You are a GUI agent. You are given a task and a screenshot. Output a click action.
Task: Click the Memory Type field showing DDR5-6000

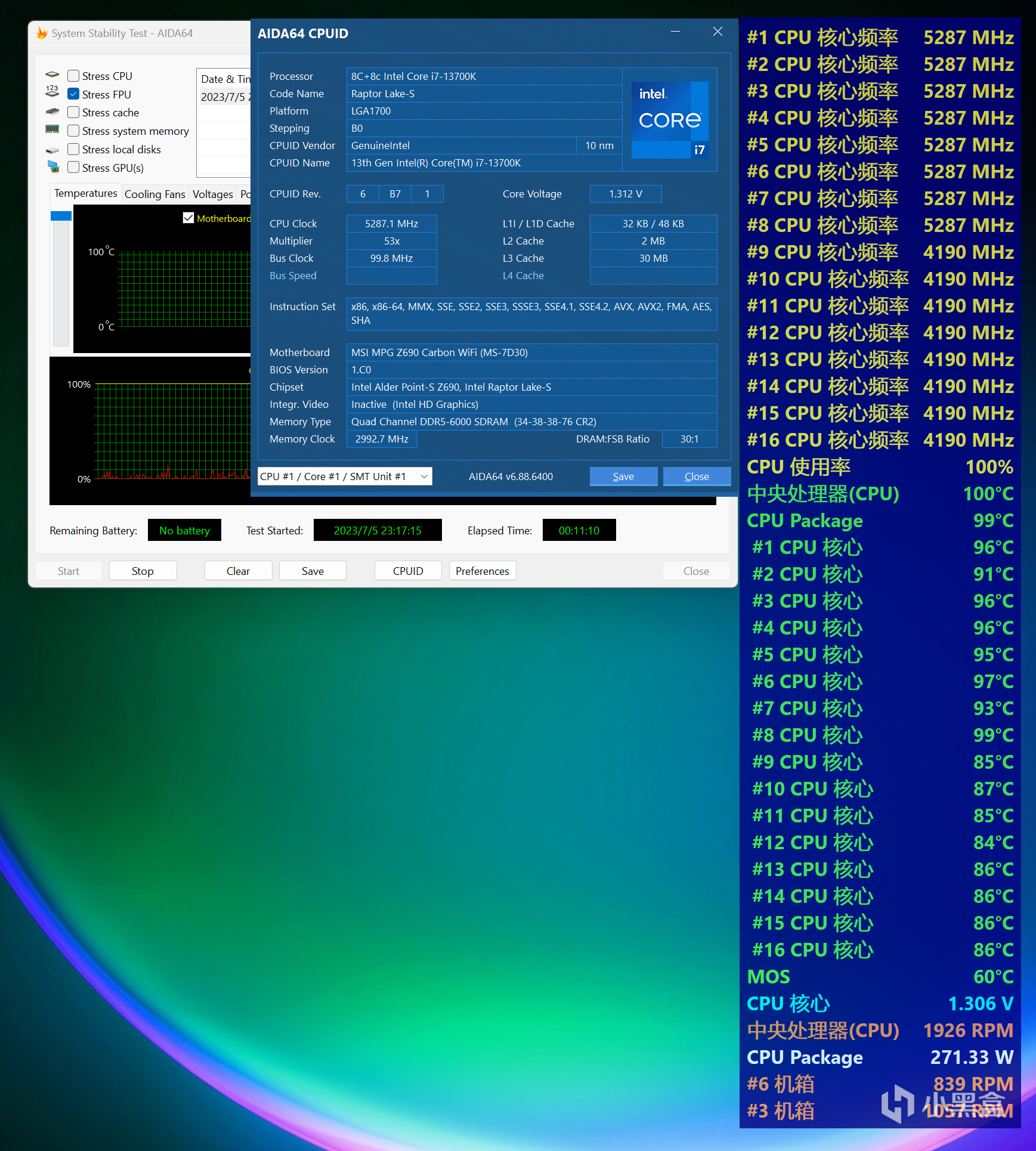[531, 422]
